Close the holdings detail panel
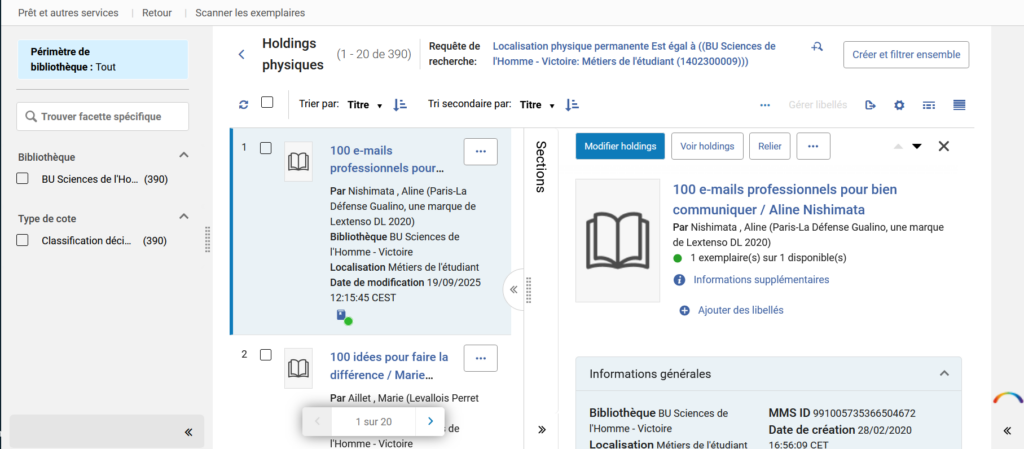Viewport: 1024px width, 449px height. pyautogui.click(x=943, y=146)
